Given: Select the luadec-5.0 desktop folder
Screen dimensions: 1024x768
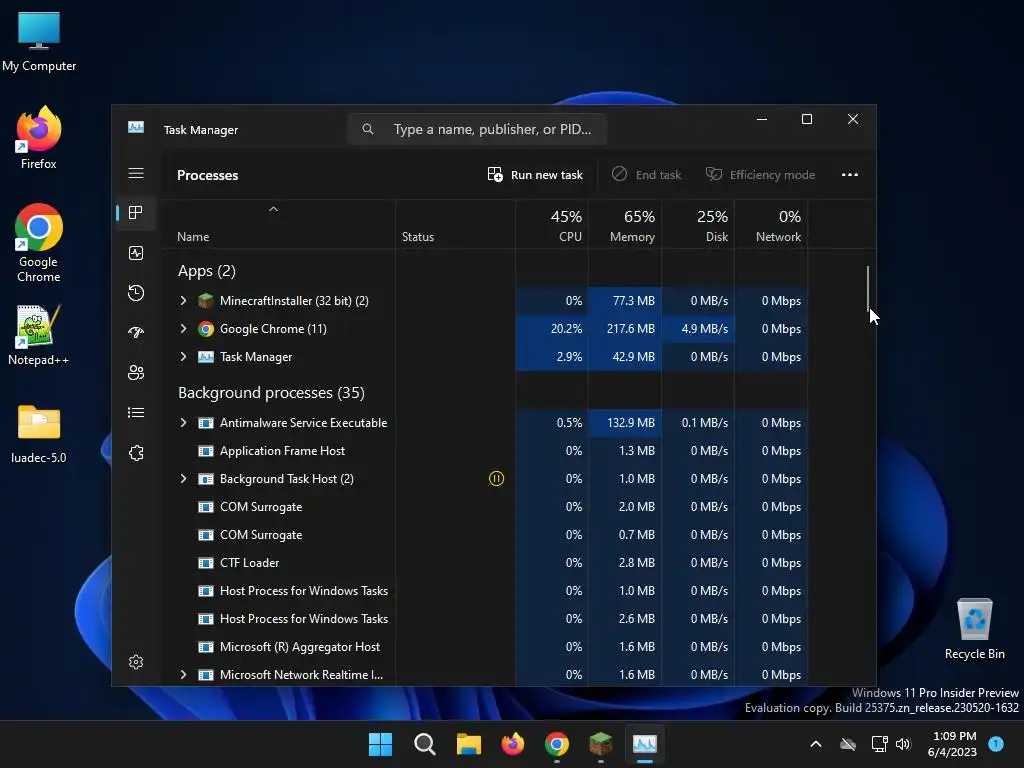Looking at the screenshot, I should [x=39, y=433].
